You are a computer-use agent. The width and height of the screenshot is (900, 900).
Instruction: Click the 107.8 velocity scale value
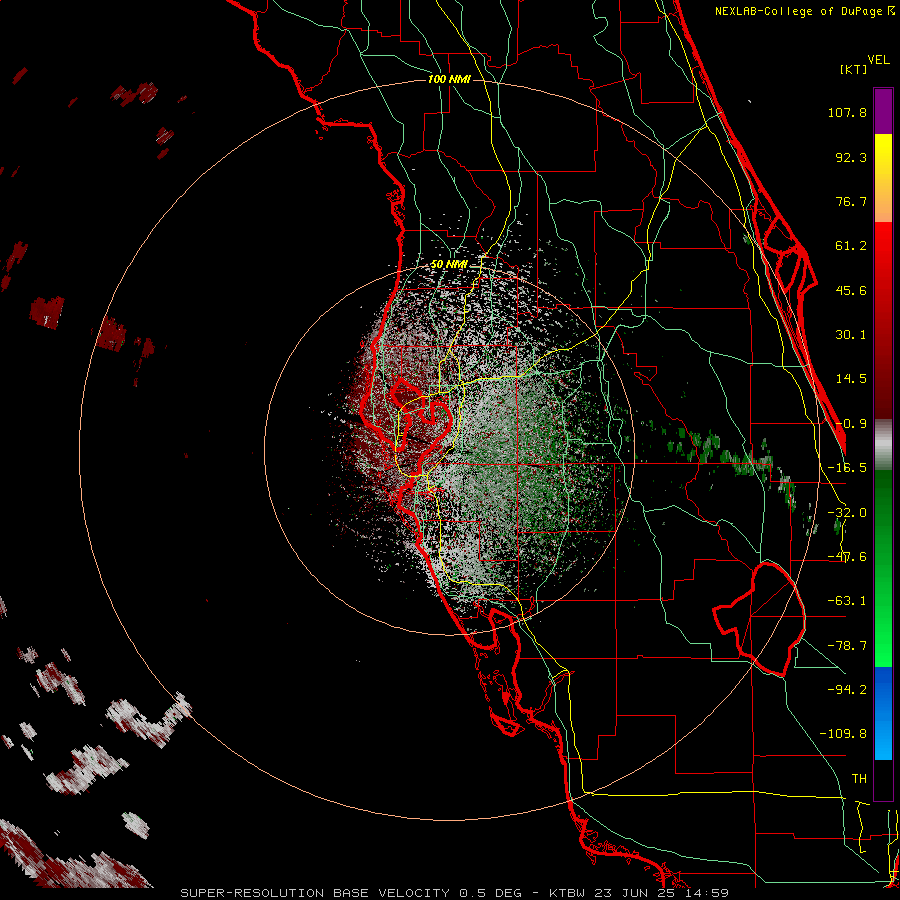coord(847,112)
